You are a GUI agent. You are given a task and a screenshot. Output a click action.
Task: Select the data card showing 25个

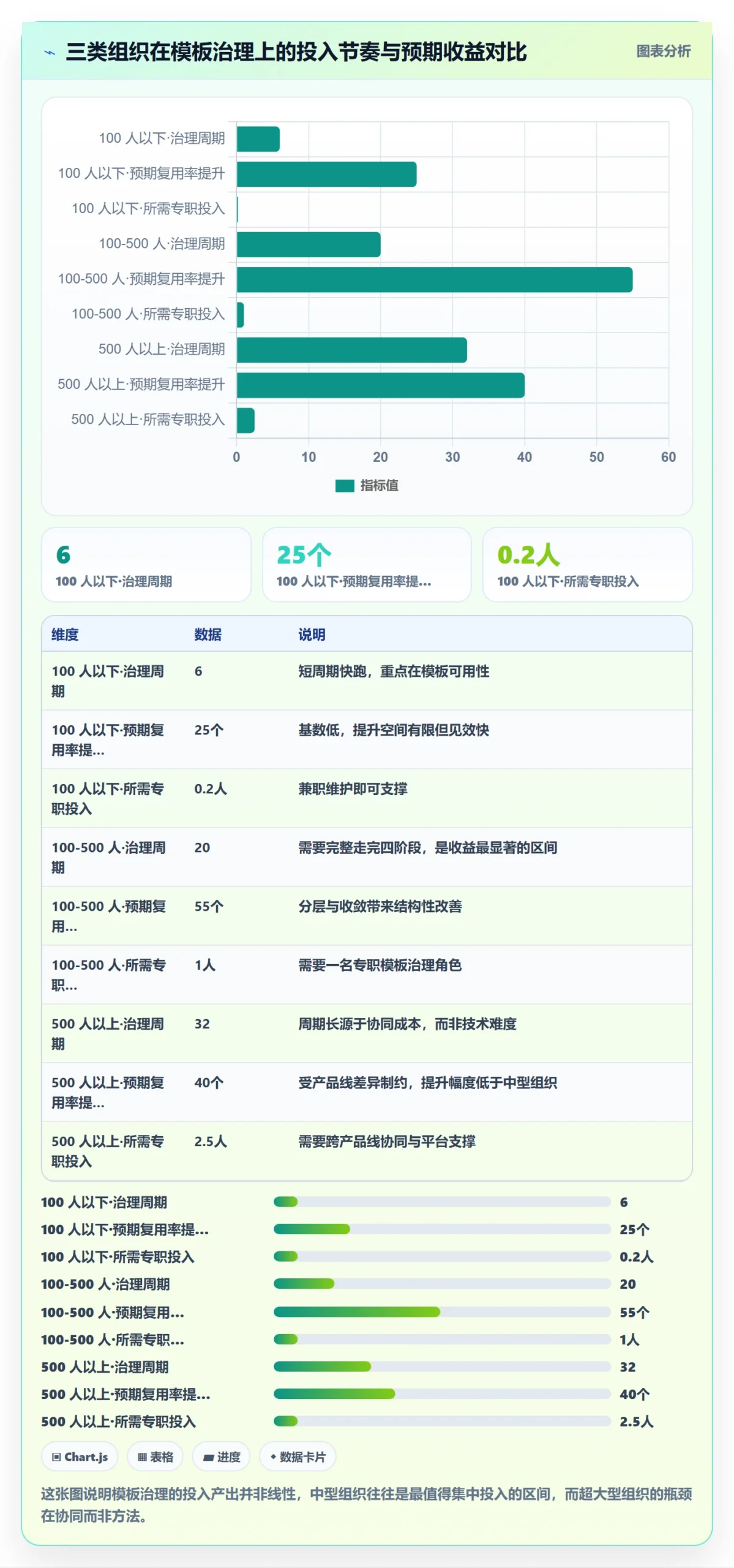pyautogui.click(x=367, y=565)
